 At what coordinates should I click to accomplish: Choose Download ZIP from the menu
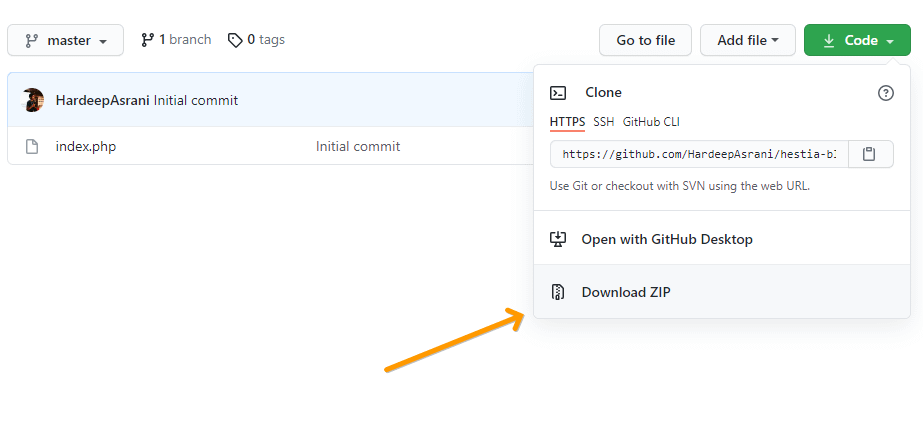626,293
